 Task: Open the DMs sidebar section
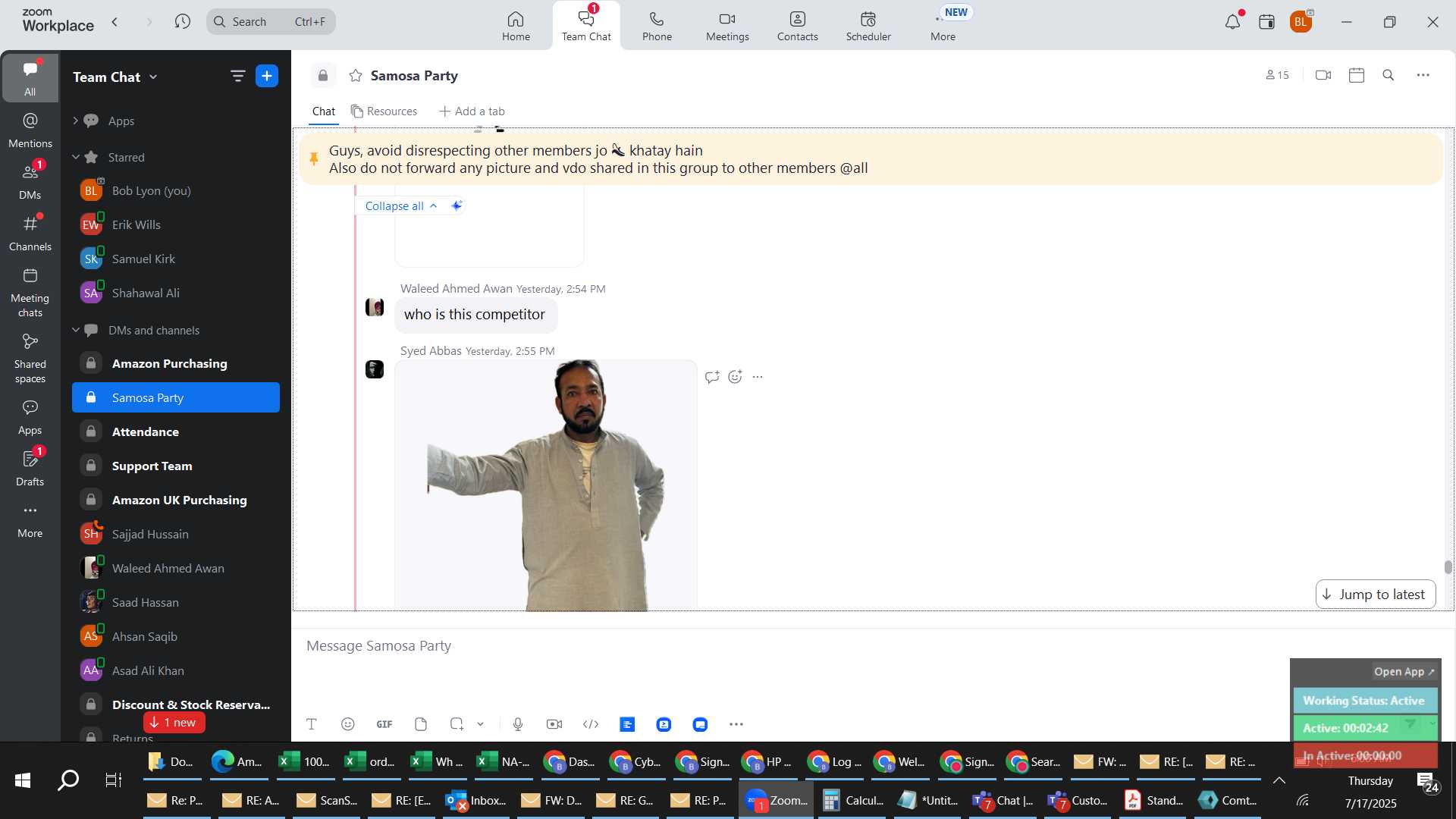(30, 182)
